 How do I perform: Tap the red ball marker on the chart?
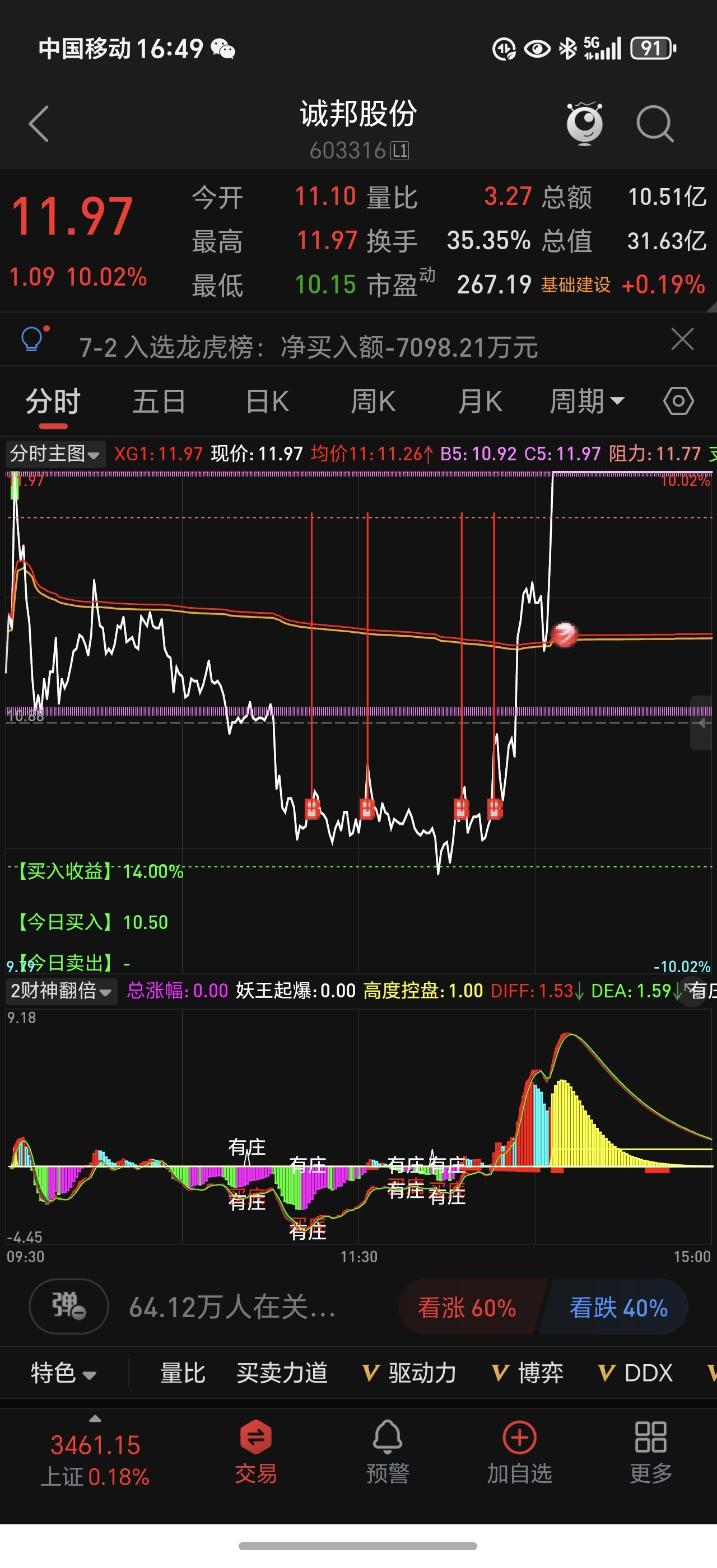(x=564, y=635)
